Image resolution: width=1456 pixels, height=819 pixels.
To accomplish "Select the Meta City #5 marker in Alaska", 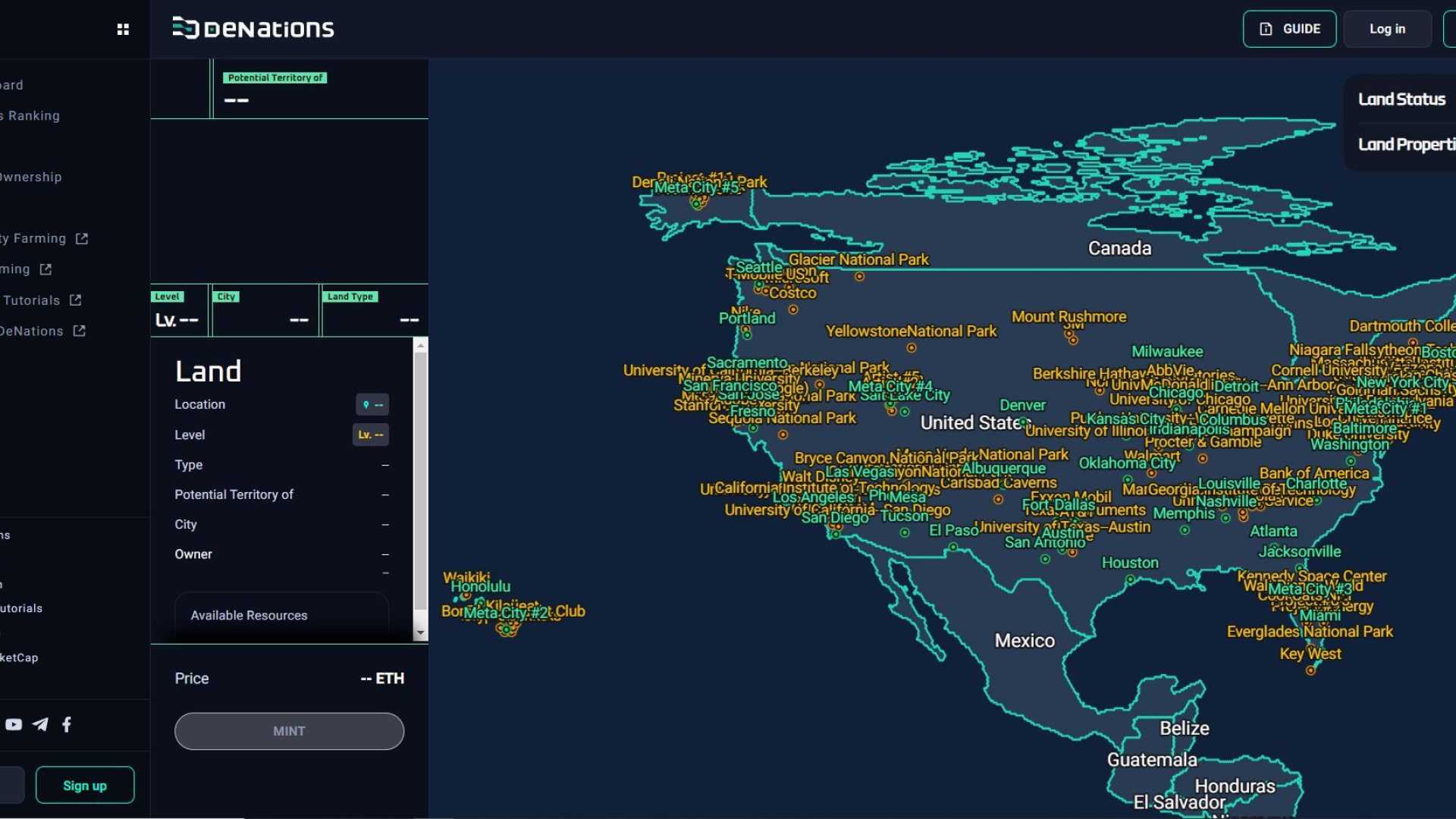I will pos(696,203).
